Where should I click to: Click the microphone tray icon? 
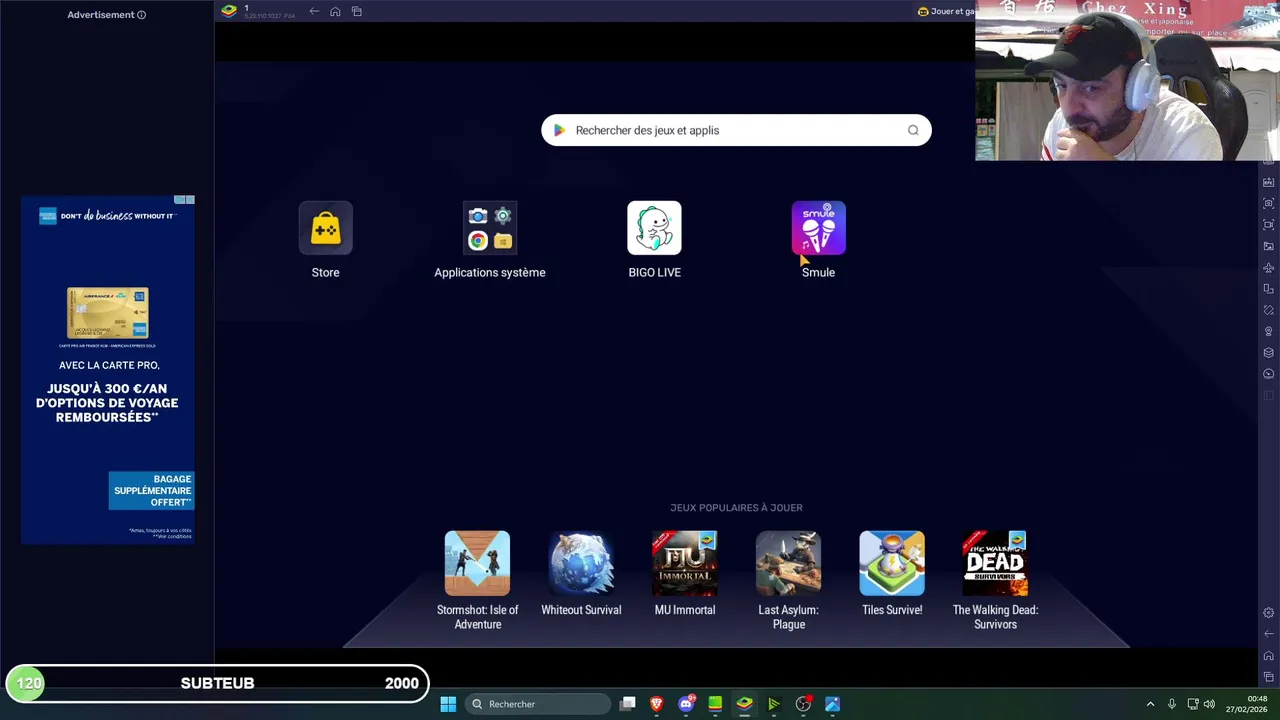click(x=1172, y=704)
